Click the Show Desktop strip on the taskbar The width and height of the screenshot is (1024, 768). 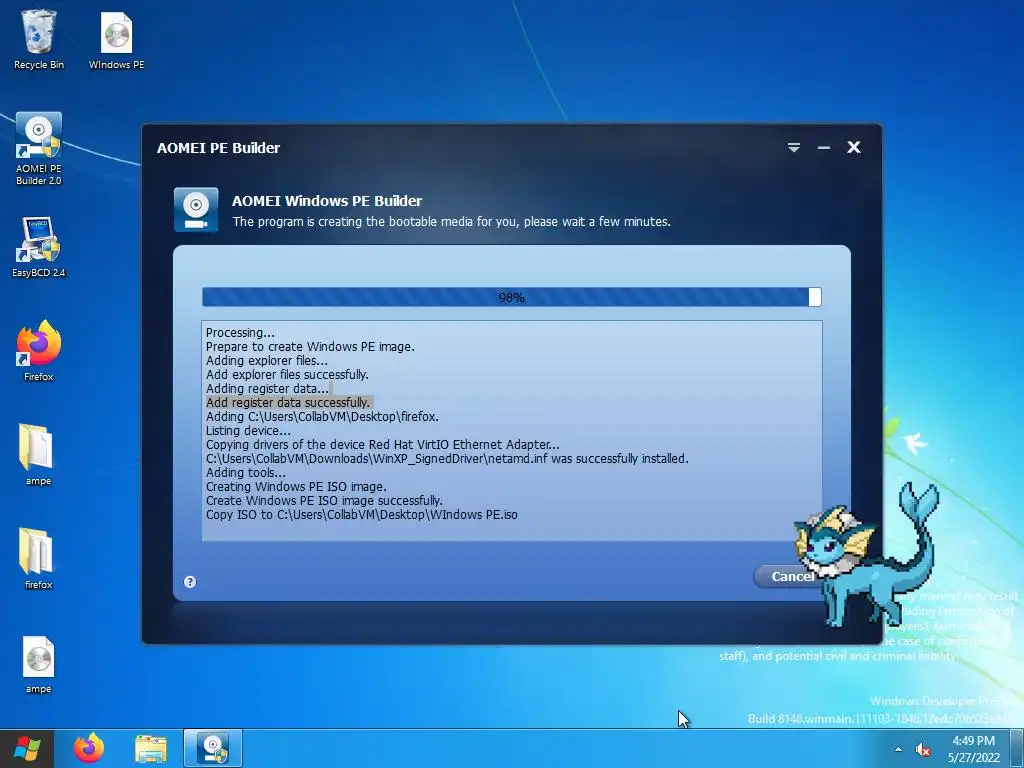pyautogui.click(x=1017, y=748)
